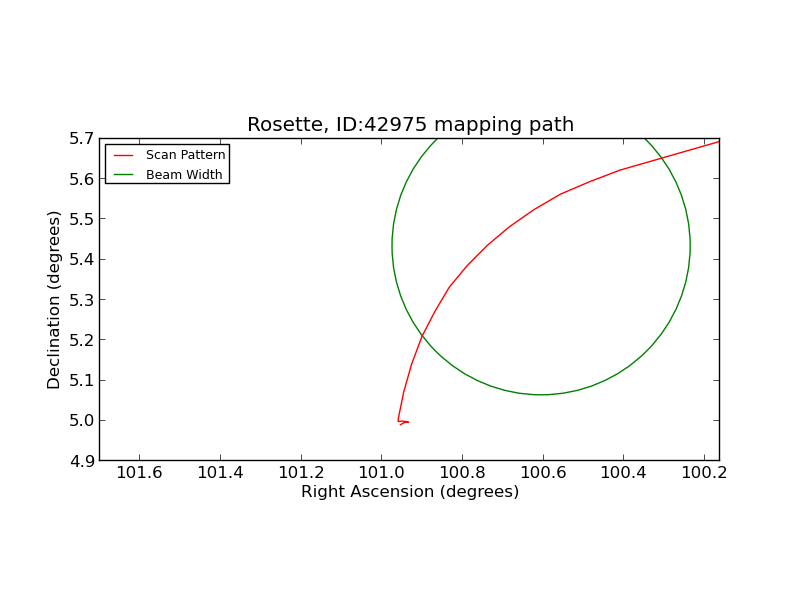Click the red Scan Pattern legend line sample
Viewport: 800px width, 600px height.
123,155
